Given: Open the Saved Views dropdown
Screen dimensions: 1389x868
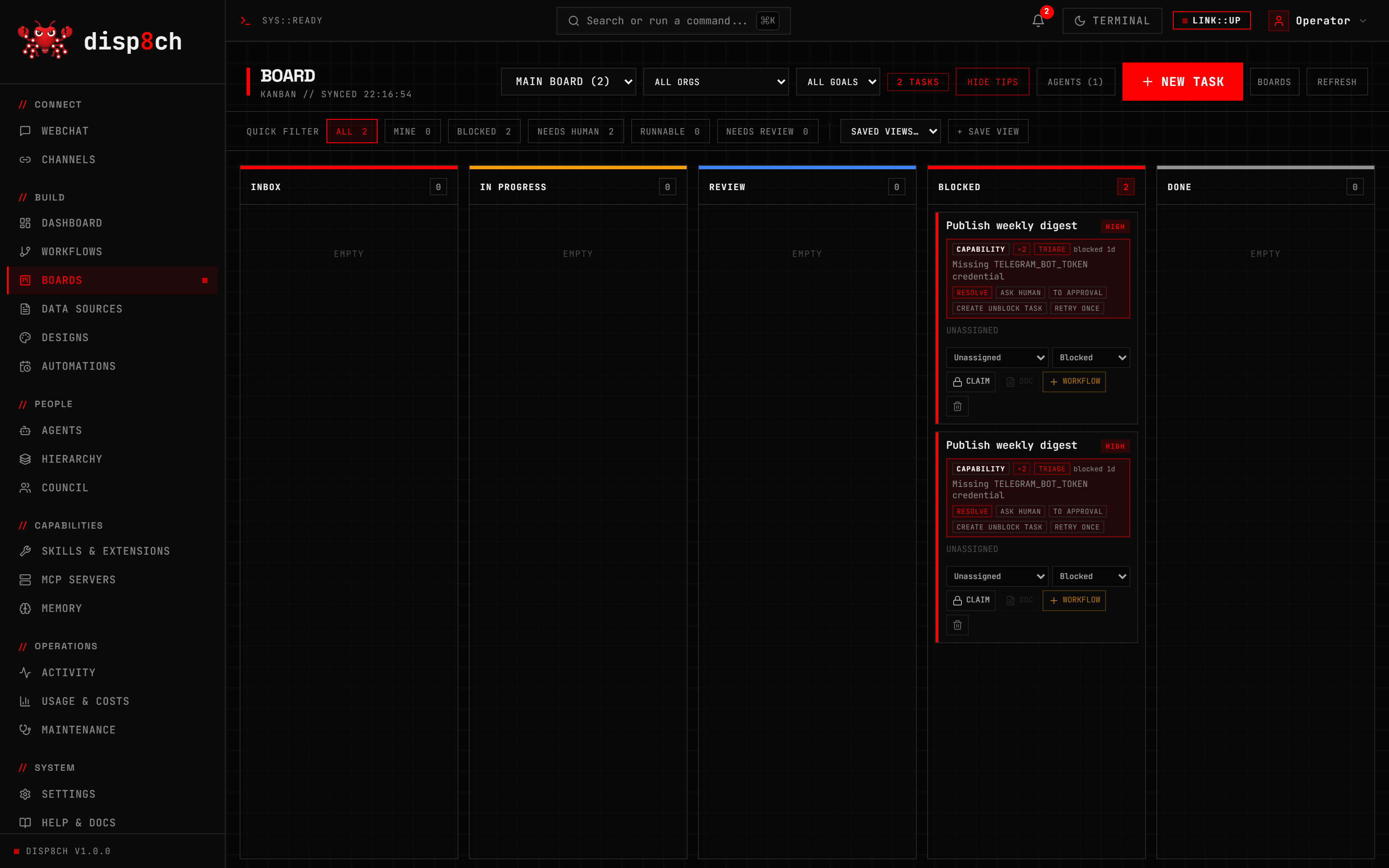Looking at the screenshot, I should click(x=890, y=132).
